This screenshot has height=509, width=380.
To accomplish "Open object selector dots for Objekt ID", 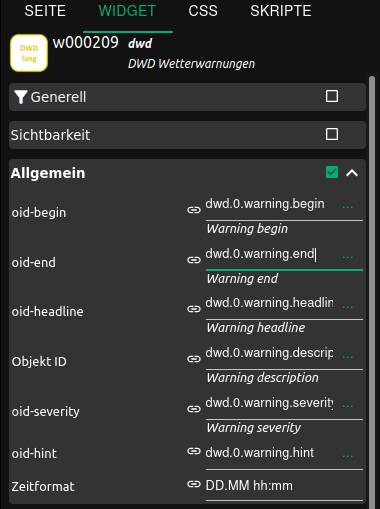I will tap(348, 356).
